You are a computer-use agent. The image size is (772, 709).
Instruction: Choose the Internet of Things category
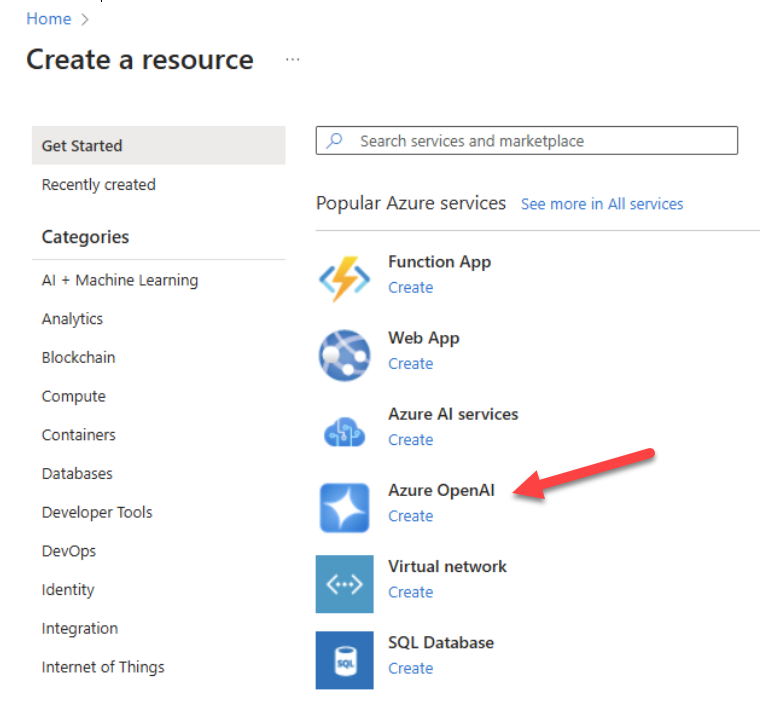point(103,667)
